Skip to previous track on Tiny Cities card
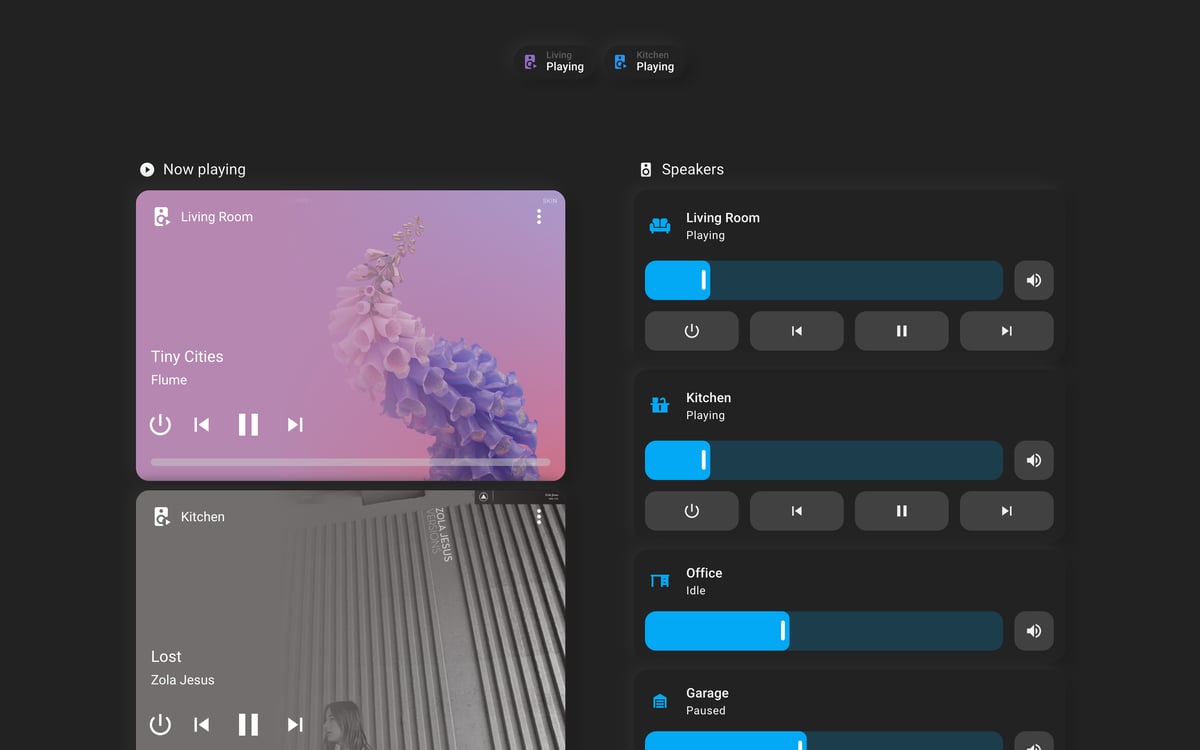1200x750 pixels. pos(202,425)
